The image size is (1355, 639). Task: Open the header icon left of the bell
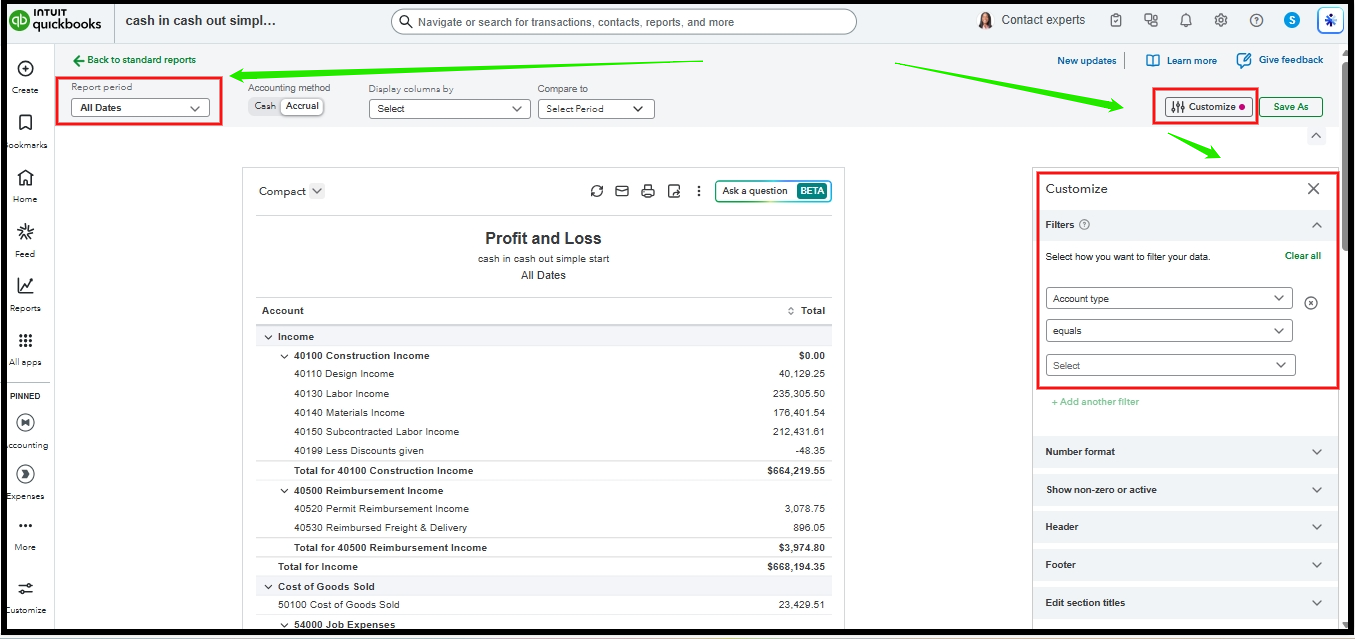pos(1151,20)
